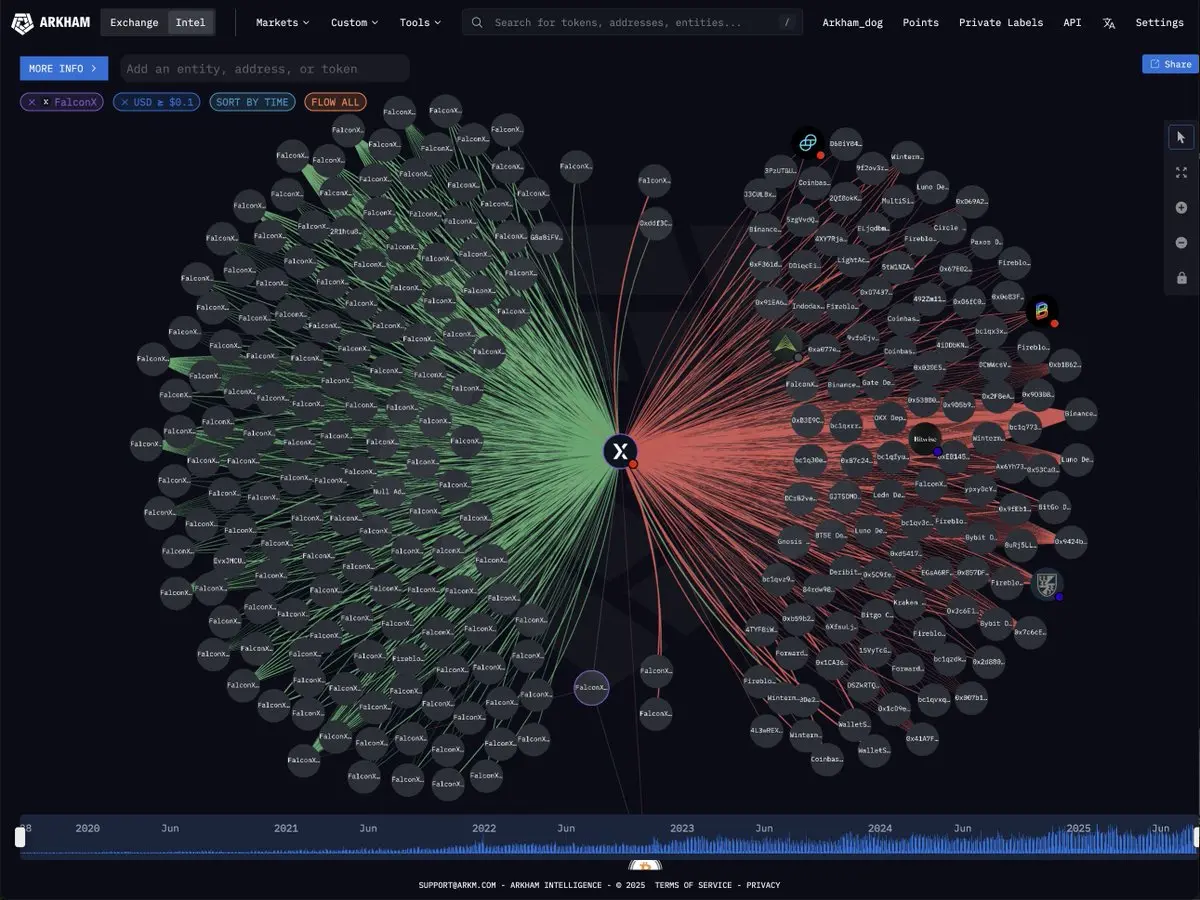Open the Arkham_dog profile
The image size is (1200, 900).
(851, 22)
